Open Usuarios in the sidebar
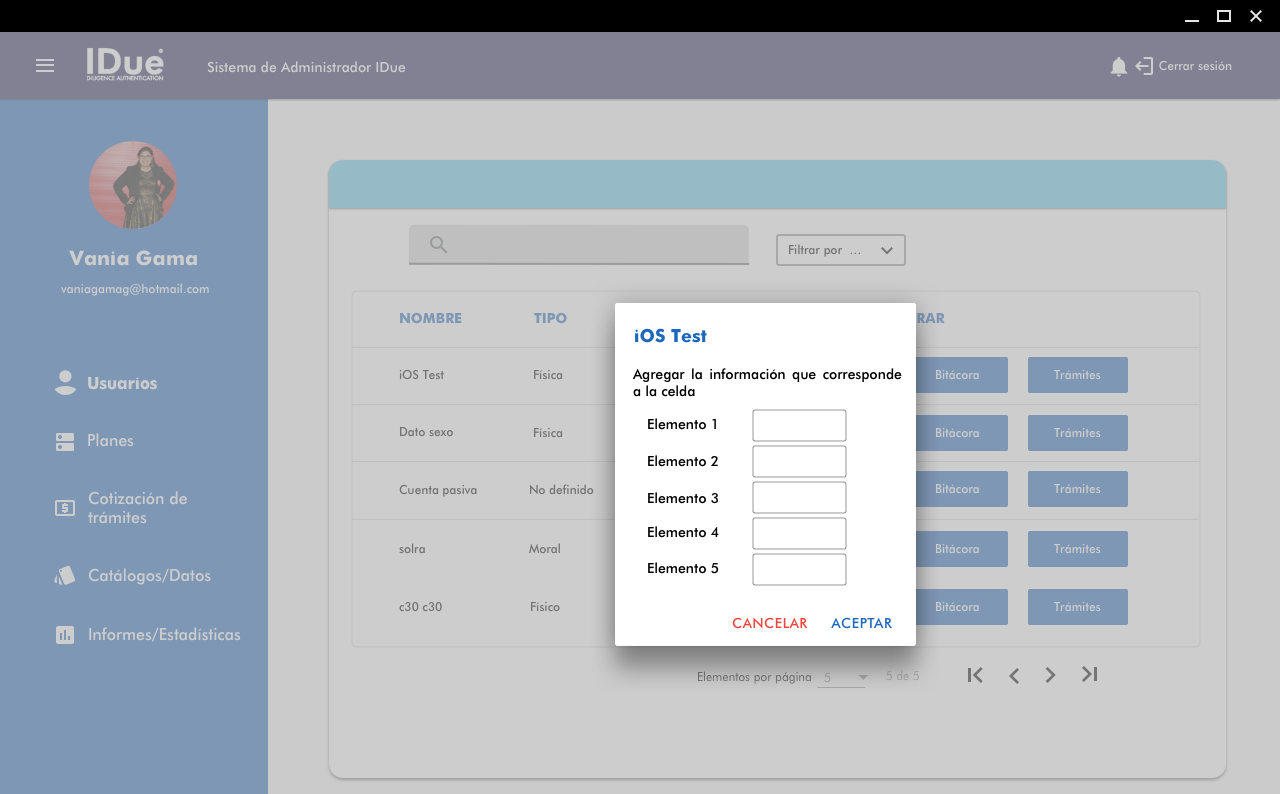This screenshot has height=794, width=1280. pos(121,383)
